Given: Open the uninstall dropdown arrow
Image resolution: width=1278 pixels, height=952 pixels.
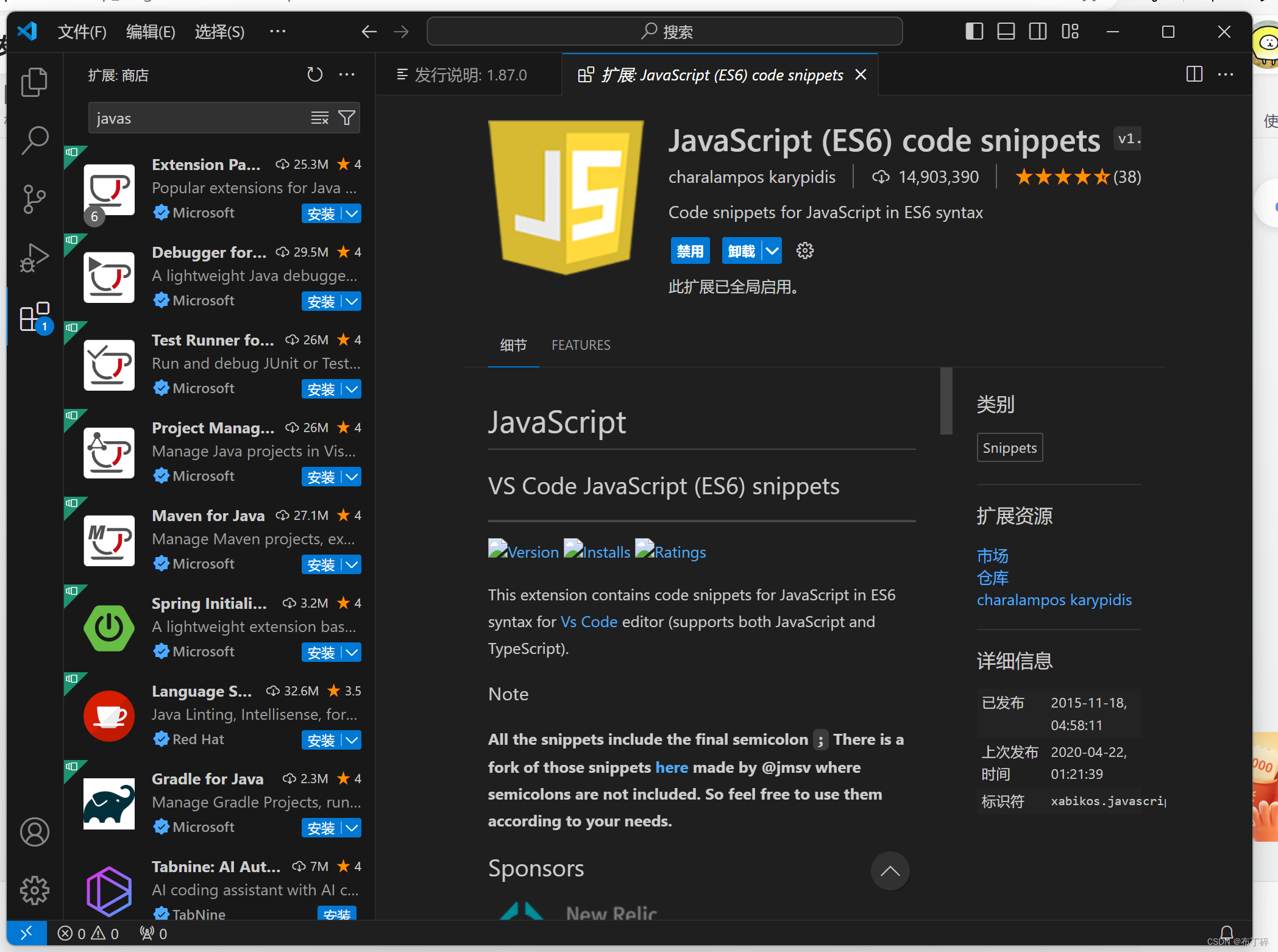Looking at the screenshot, I should click(772, 250).
